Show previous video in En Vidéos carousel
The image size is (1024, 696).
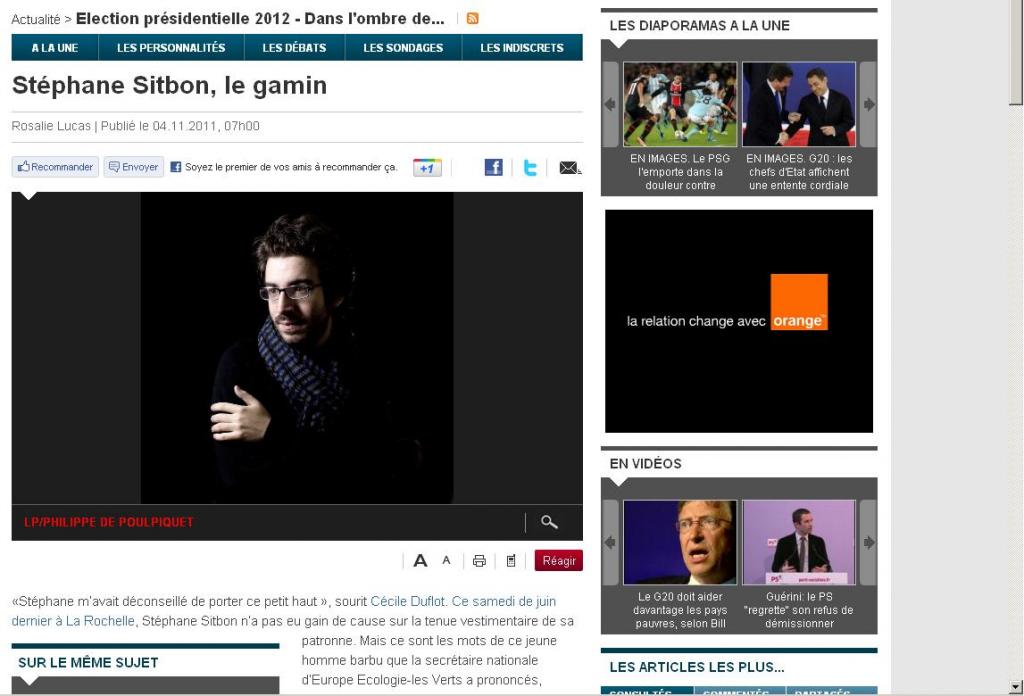(x=610, y=542)
